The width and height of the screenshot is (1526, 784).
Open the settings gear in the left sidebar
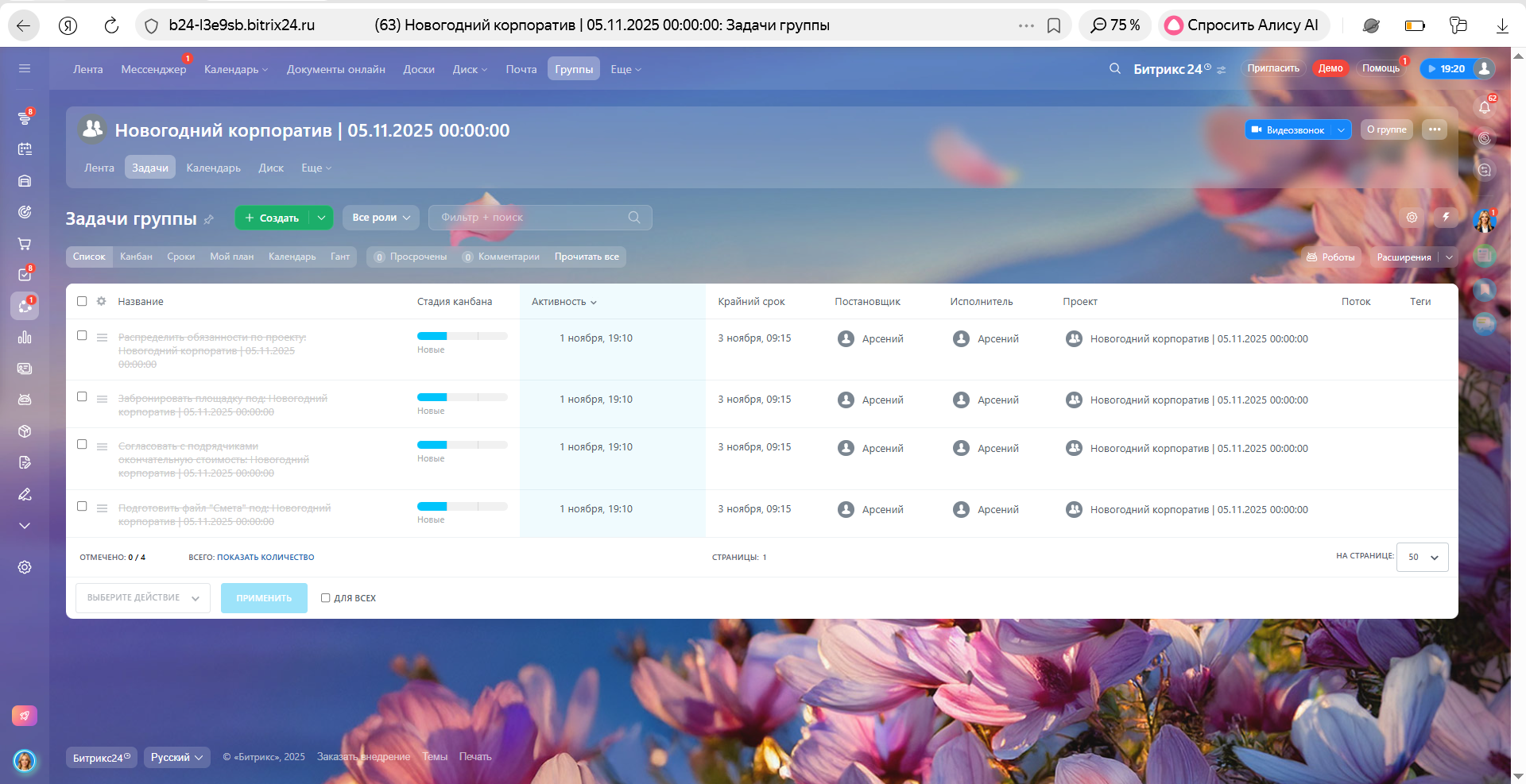(x=25, y=567)
